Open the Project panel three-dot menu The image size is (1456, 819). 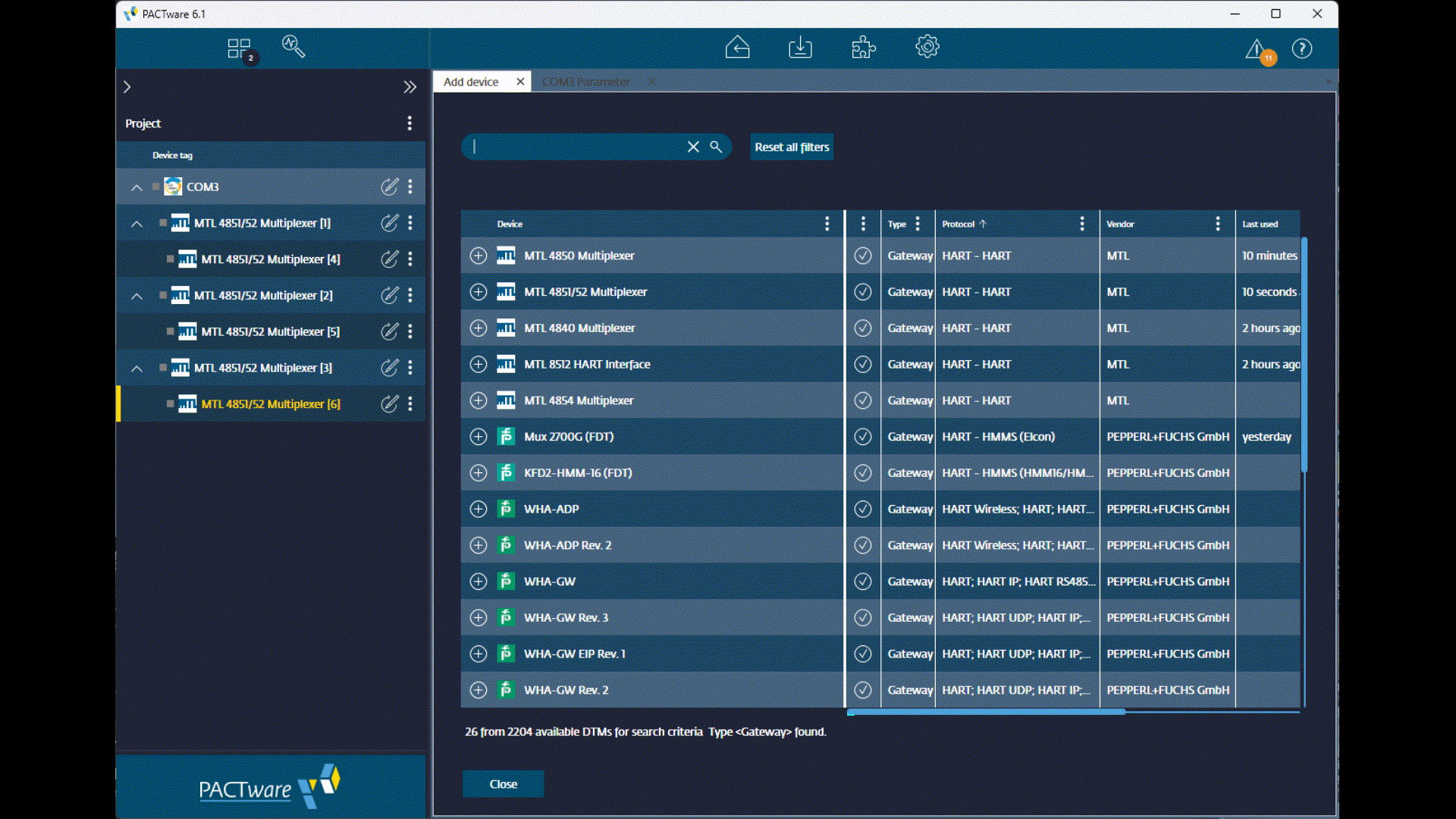(x=409, y=123)
